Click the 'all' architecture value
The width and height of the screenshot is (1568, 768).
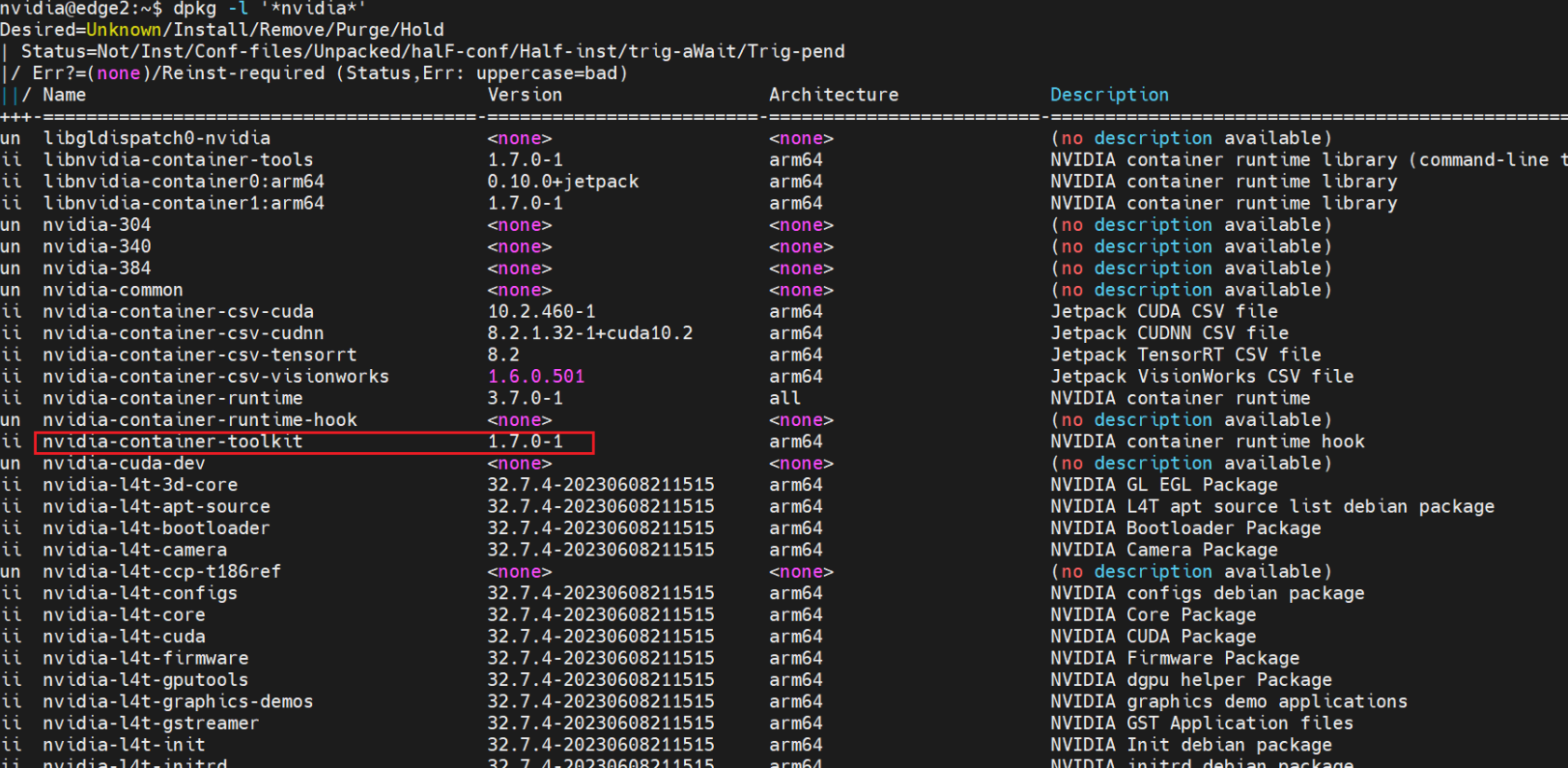(784, 398)
